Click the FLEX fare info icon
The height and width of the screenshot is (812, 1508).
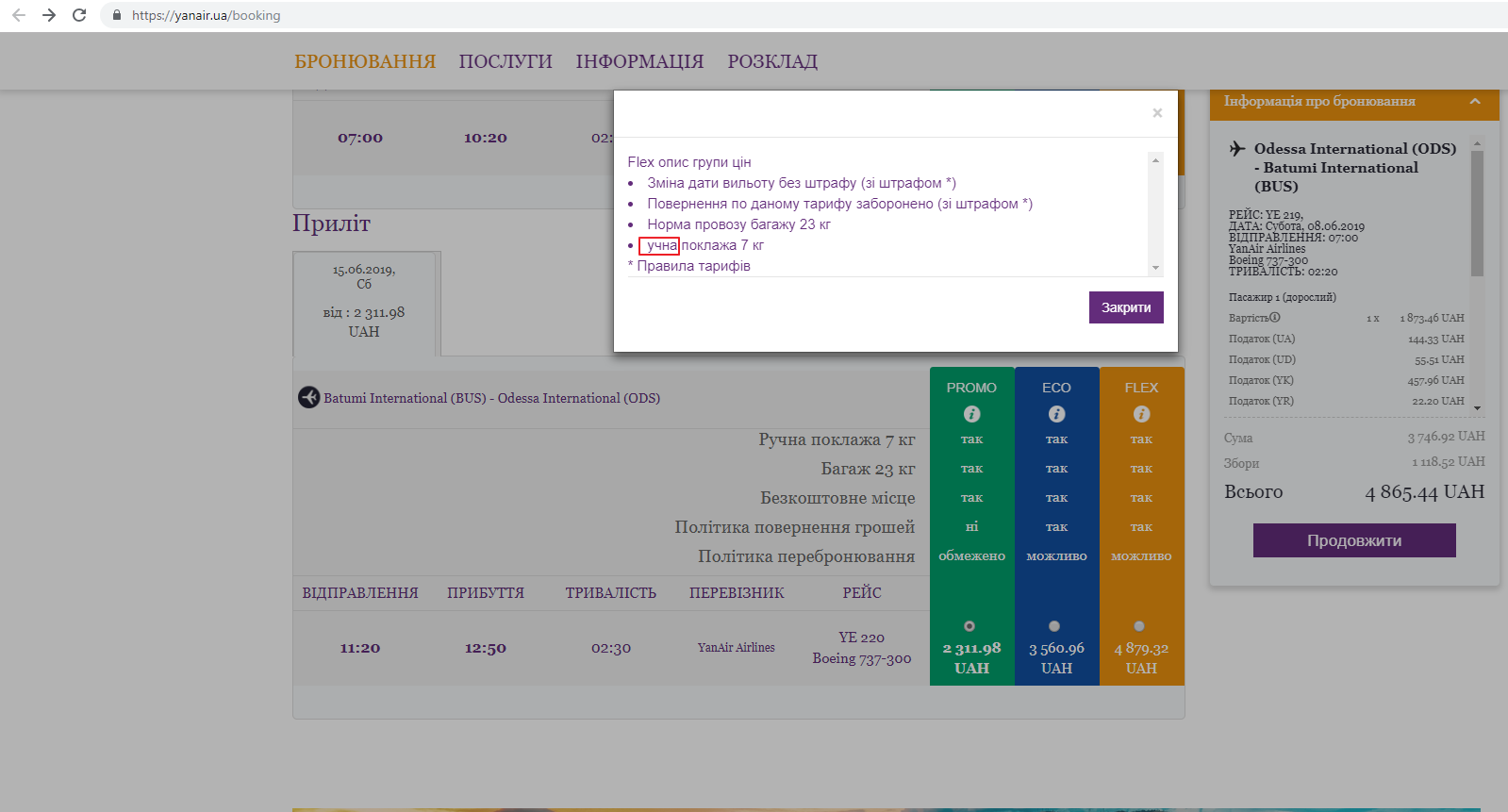(1141, 414)
